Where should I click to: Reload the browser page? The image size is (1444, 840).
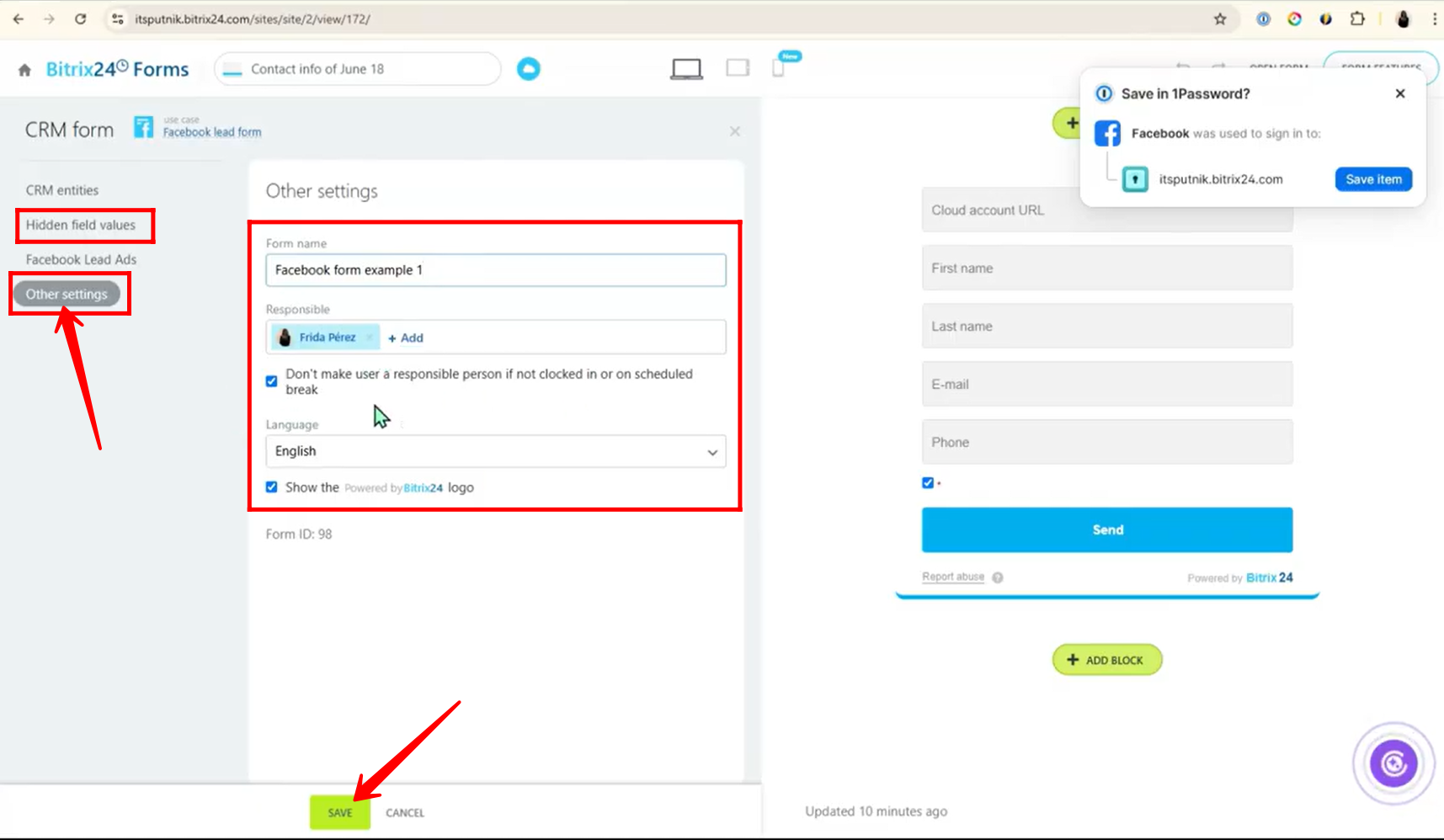pyautogui.click(x=80, y=19)
